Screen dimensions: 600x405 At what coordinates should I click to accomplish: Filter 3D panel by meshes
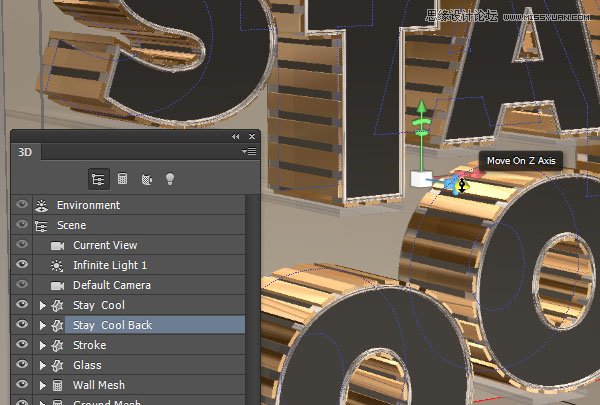pyautogui.click(x=122, y=179)
